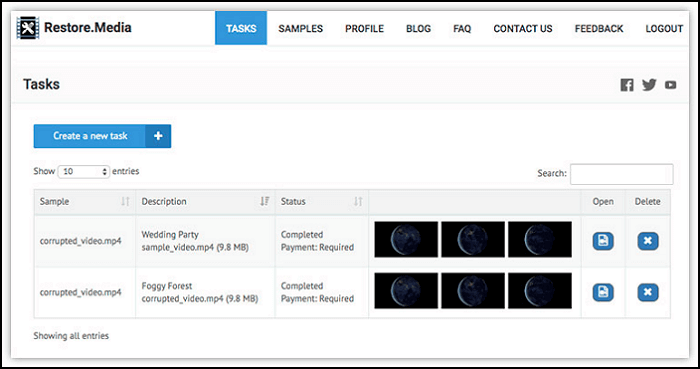Click the Restore.Media logo icon
This screenshot has height=369, width=700.
(x=28, y=28)
